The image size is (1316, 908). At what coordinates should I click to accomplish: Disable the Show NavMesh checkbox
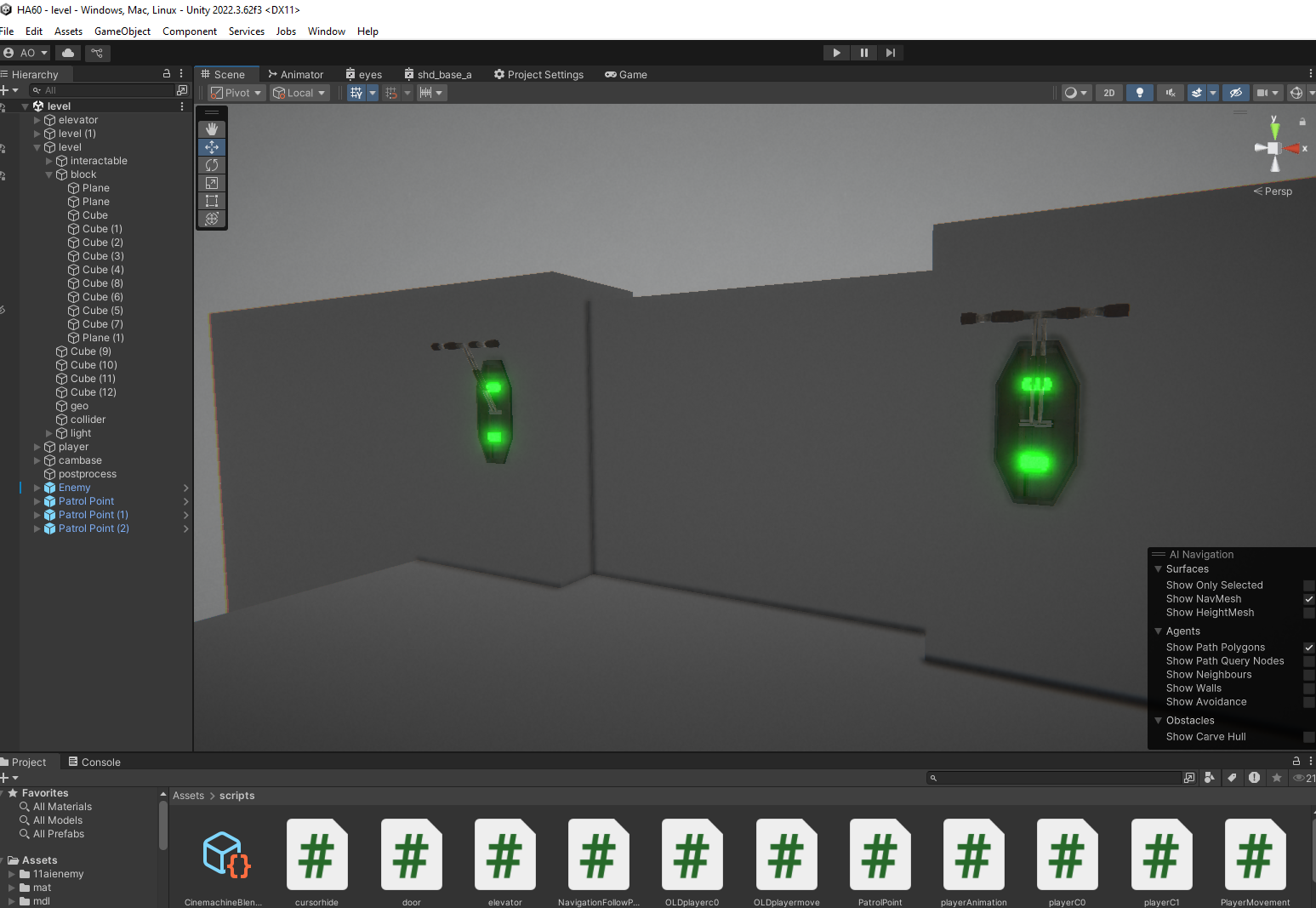1309,599
